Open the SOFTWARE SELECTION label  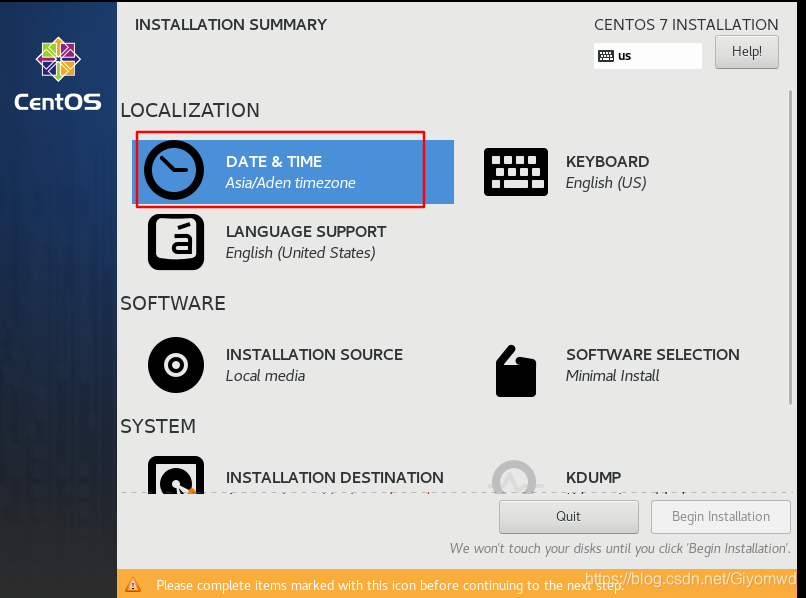coord(653,354)
